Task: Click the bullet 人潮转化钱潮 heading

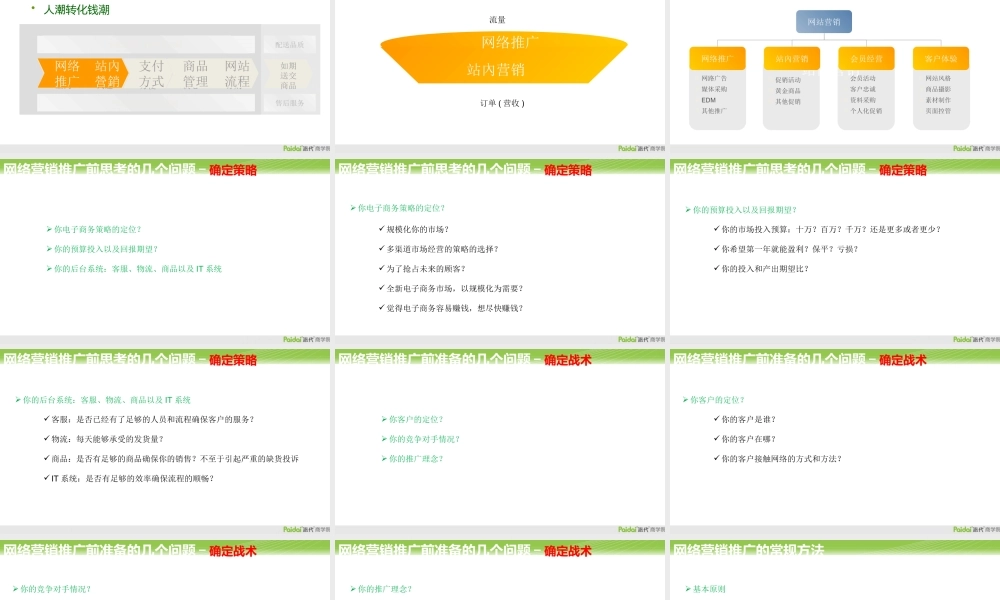Action: 76,10
